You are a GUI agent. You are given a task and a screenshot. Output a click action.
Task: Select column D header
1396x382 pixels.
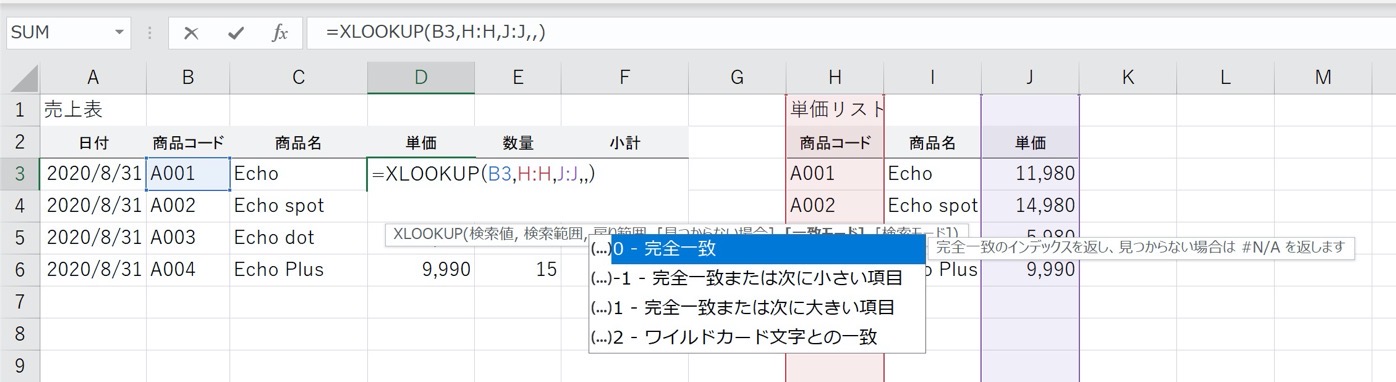421,78
